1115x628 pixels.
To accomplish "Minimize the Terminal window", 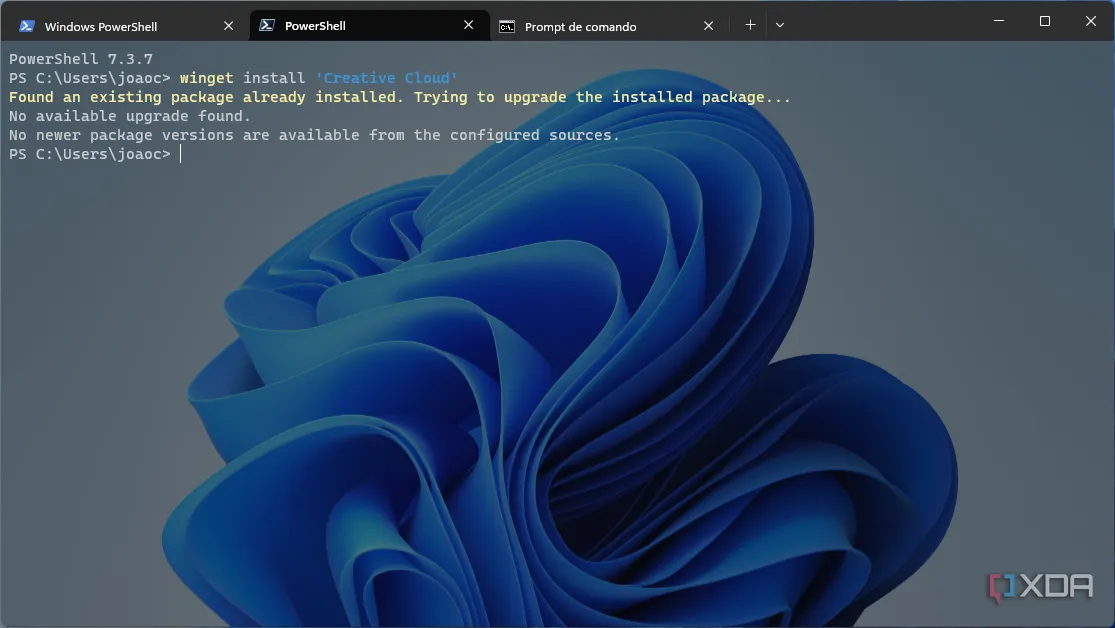I will click(x=998, y=21).
